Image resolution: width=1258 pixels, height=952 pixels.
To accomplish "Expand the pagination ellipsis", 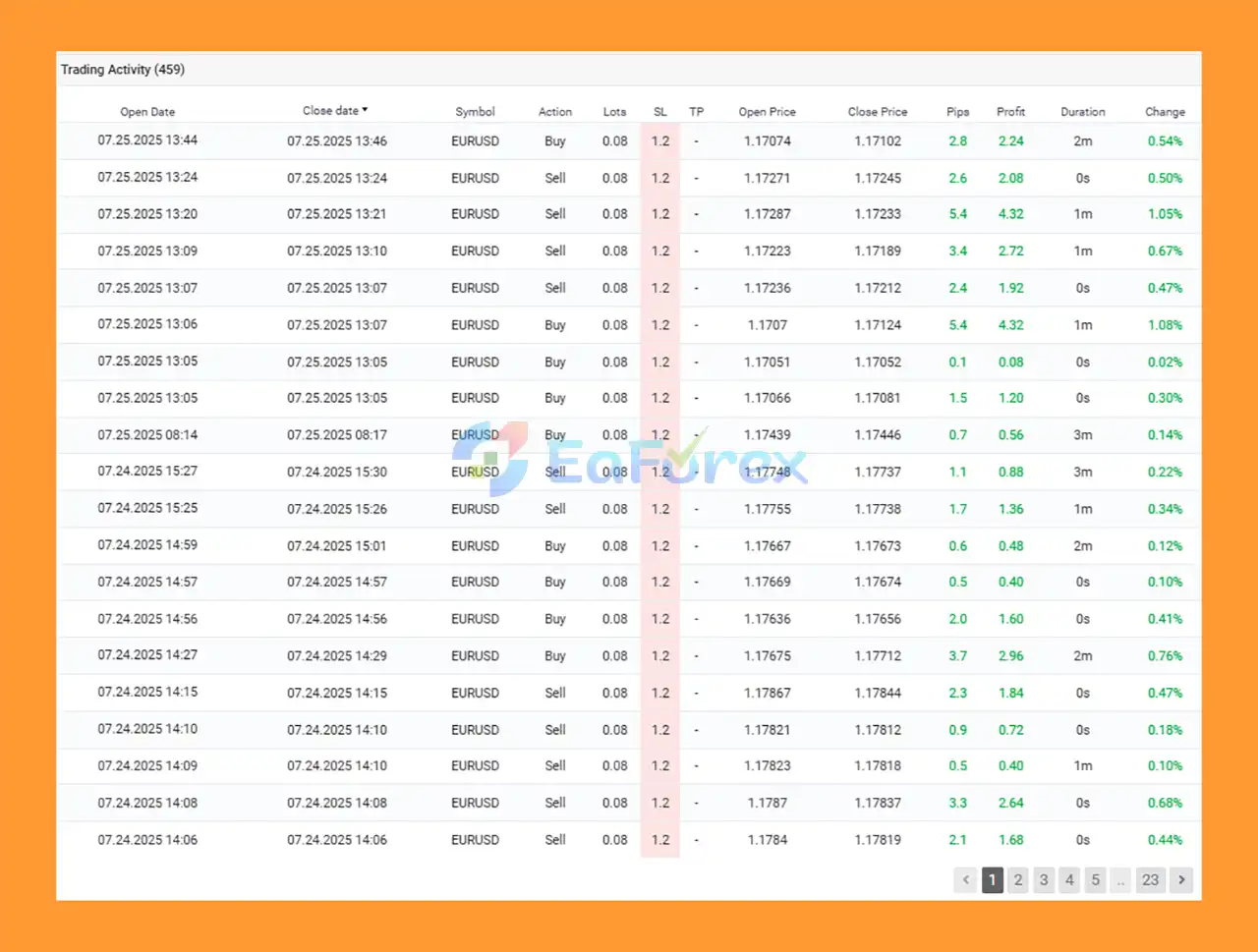I will tap(1120, 880).
